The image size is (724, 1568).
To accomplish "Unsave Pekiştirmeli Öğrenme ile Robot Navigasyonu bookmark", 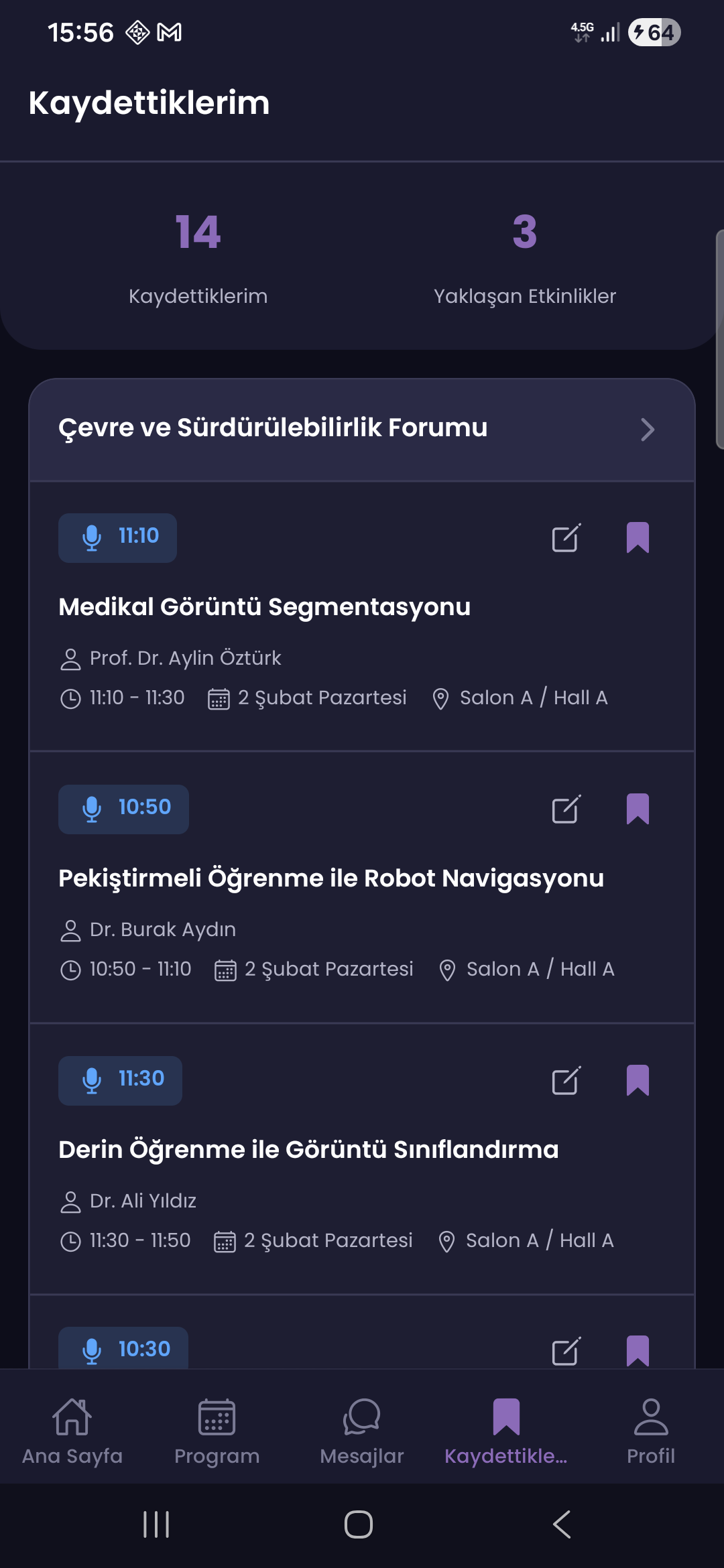I will tap(638, 809).
